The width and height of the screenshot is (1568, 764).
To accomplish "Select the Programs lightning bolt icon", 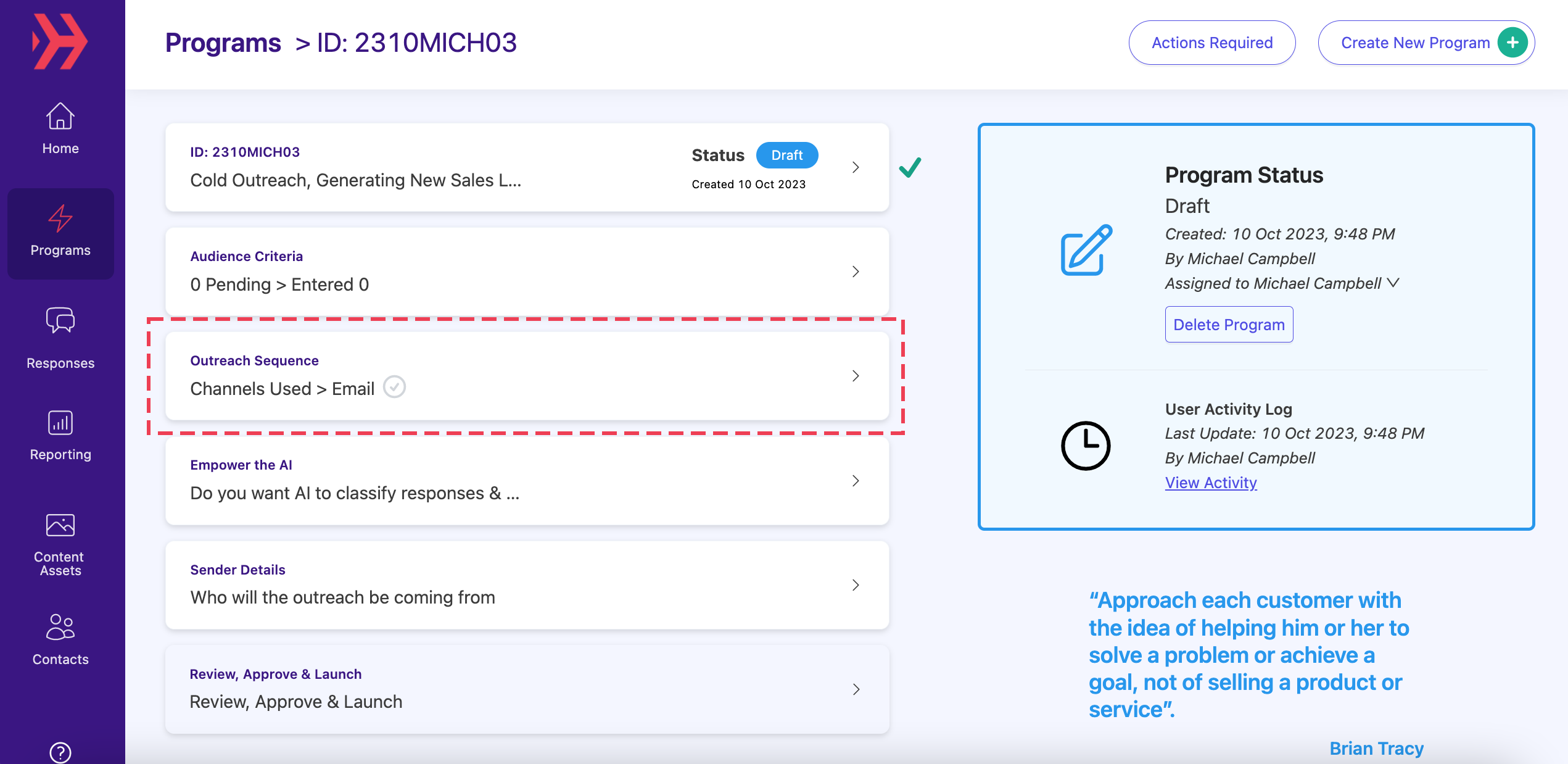I will 60,218.
